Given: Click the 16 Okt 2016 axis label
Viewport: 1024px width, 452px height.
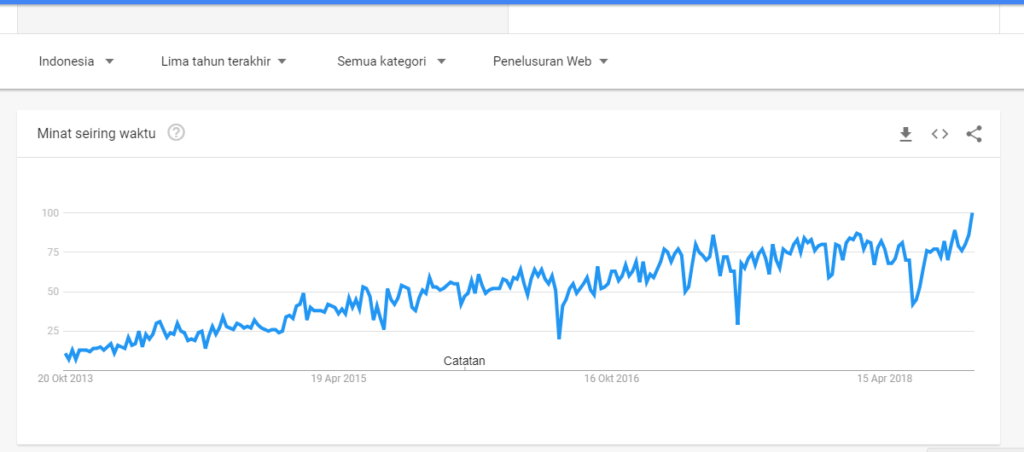Looking at the screenshot, I should click(x=611, y=378).
